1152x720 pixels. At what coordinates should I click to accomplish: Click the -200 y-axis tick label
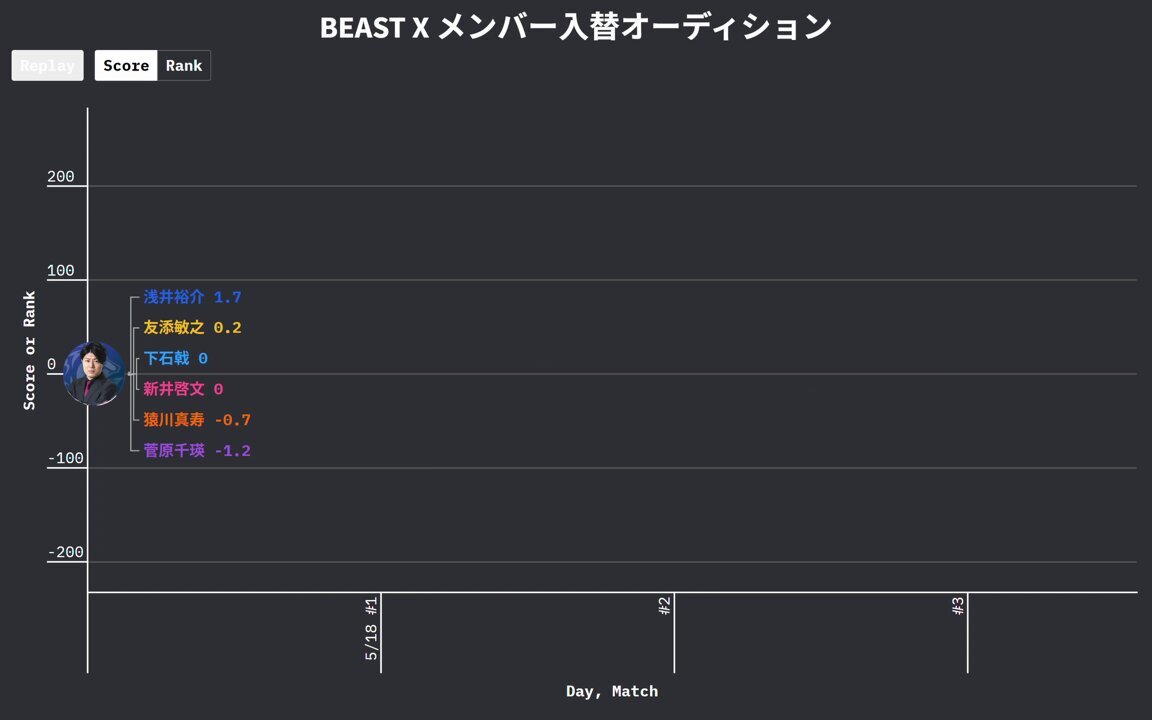tap(65, 553)
